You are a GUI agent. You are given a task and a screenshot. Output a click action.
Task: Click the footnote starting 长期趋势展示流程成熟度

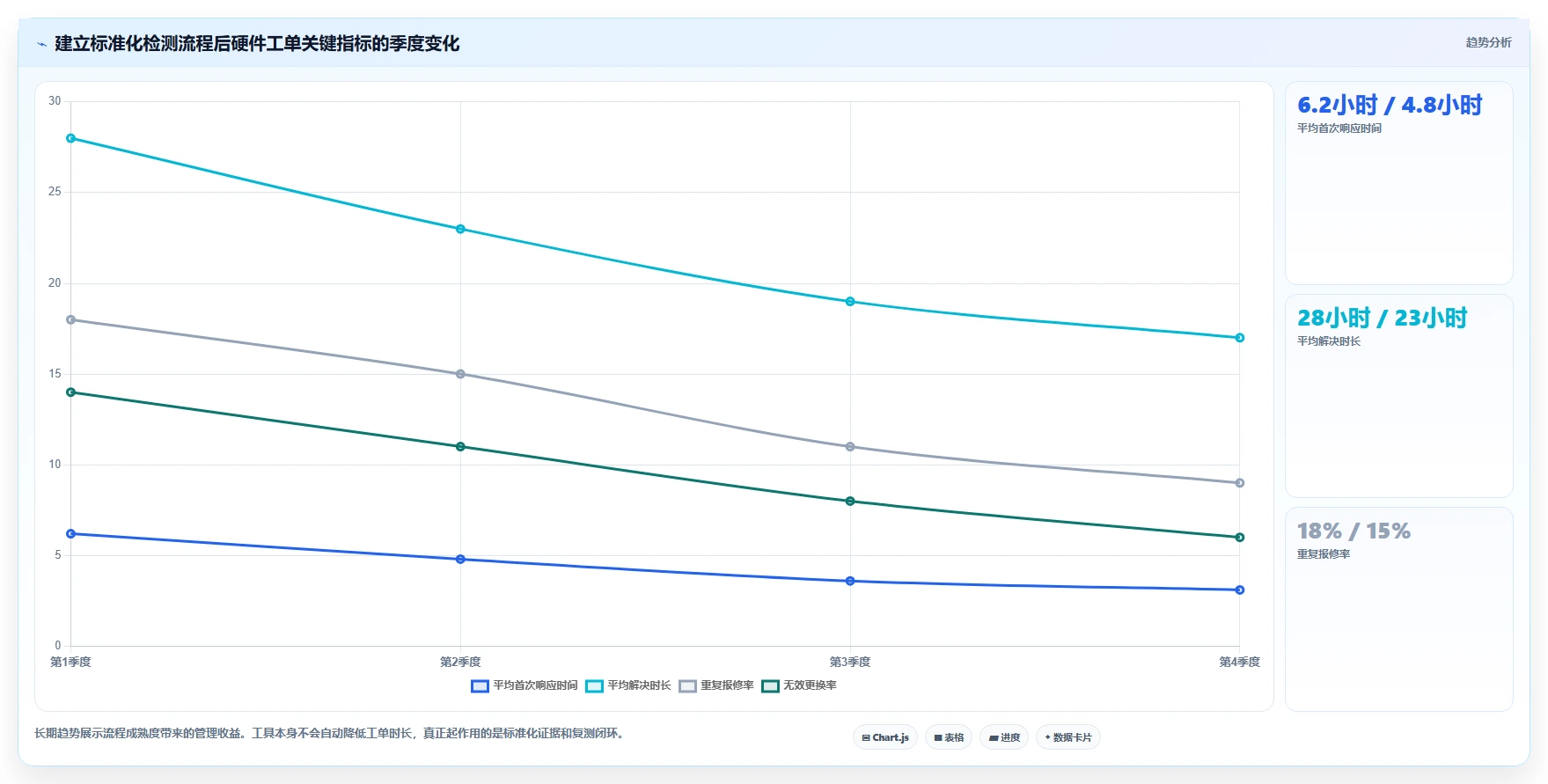point(332,733)
